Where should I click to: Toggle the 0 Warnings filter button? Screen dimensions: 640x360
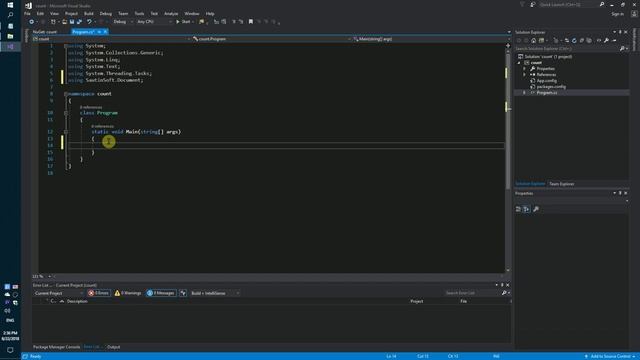[128, 293]
